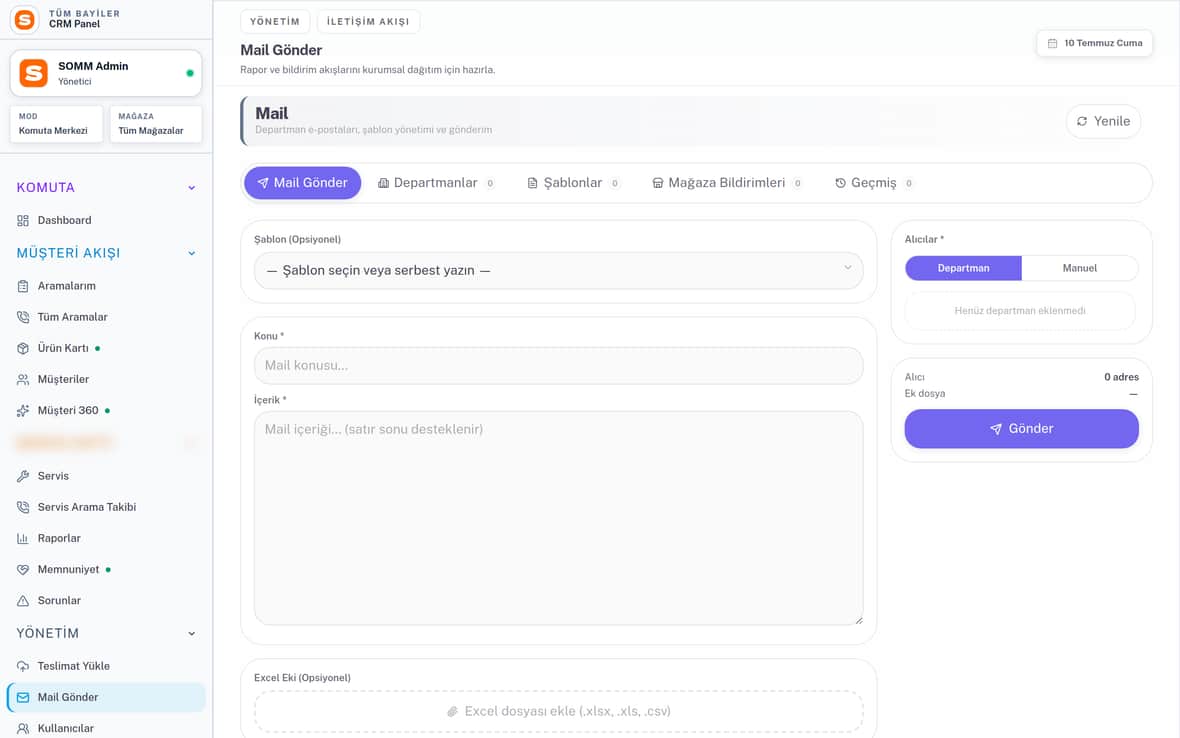Open Dashboard from the sidebar
The height and width of the screenshot is (738, 1180).
point(64,220)
